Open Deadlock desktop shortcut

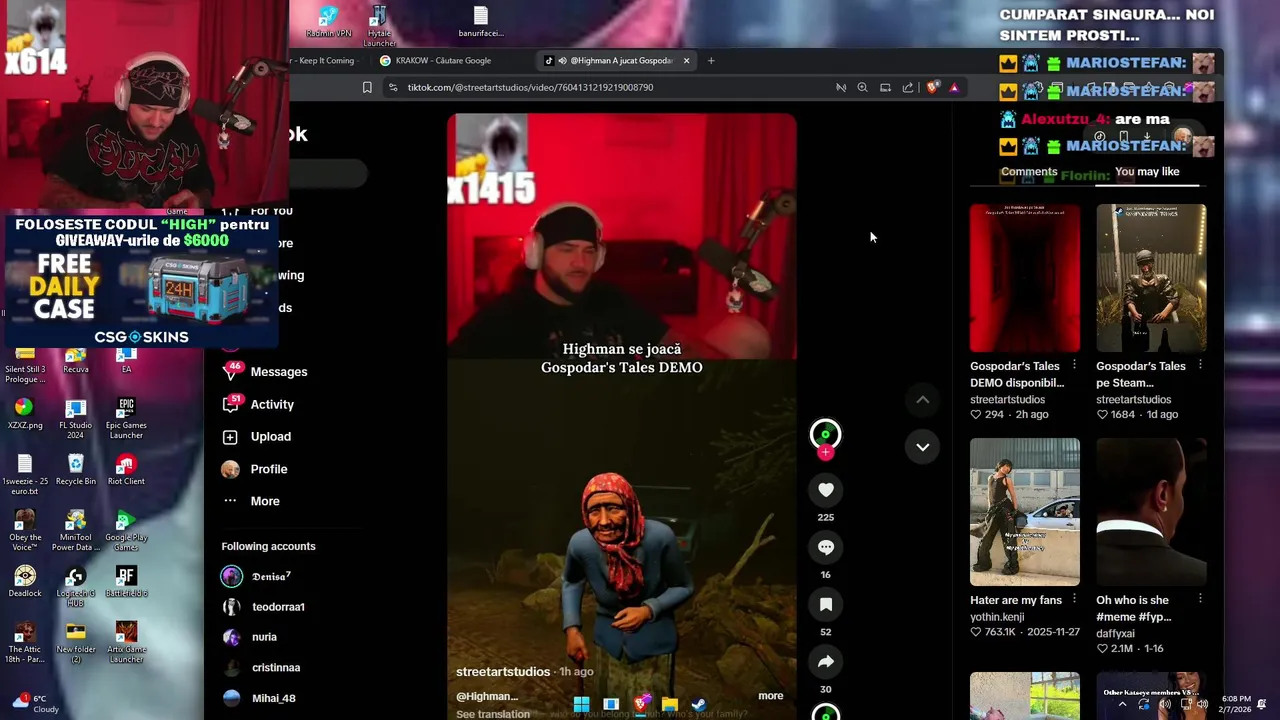click(24, 582)
